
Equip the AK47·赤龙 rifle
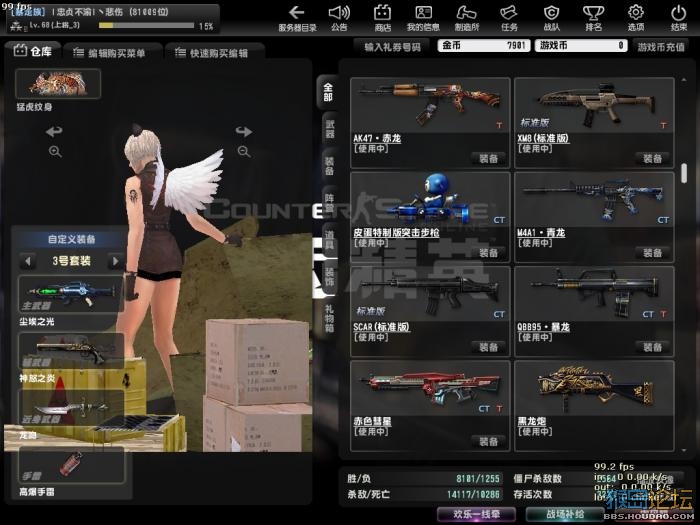488,158
